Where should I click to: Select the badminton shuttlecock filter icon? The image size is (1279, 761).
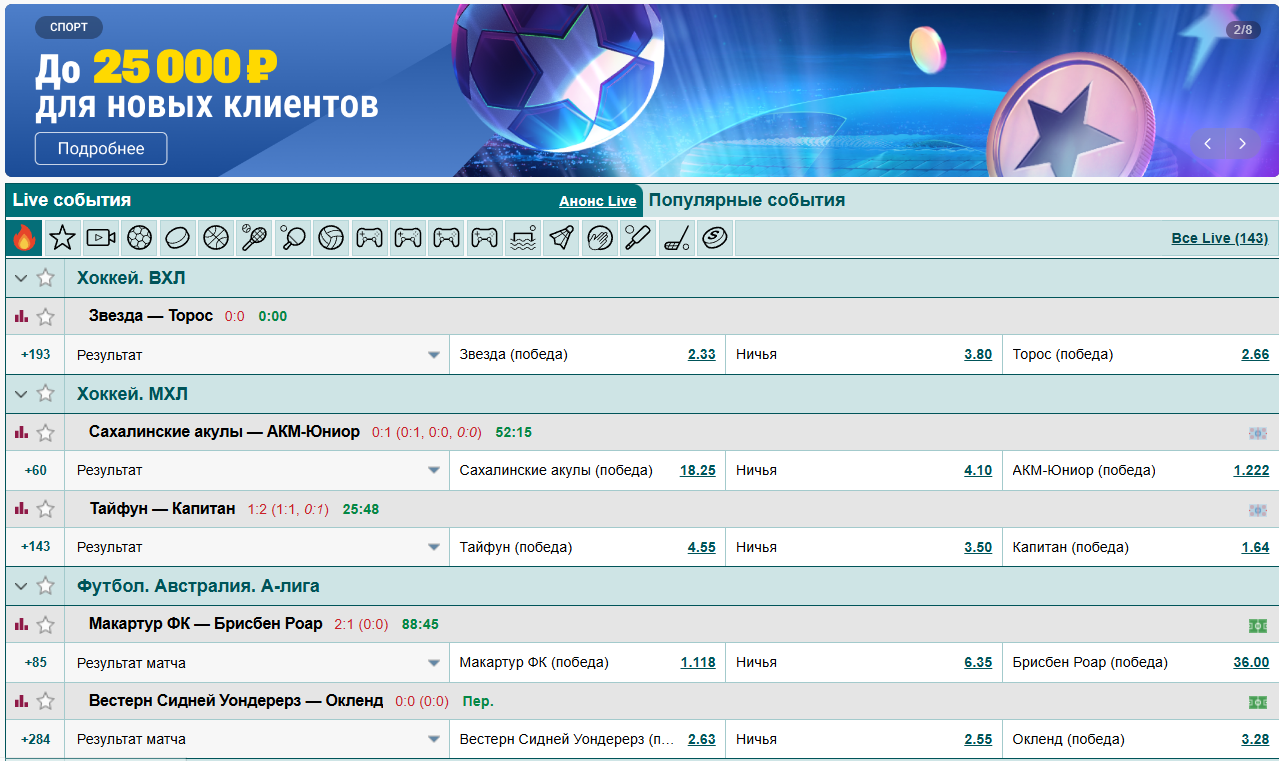562,238
